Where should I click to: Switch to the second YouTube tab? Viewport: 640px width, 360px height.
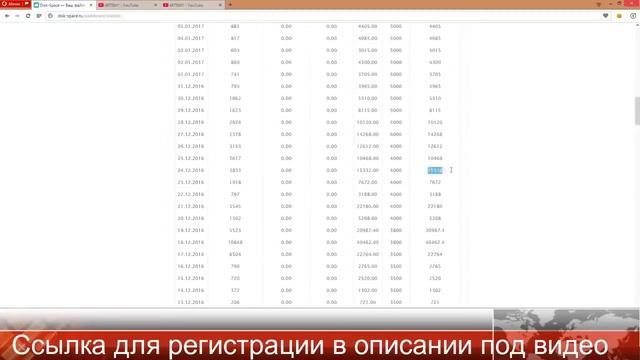point(192,5)
